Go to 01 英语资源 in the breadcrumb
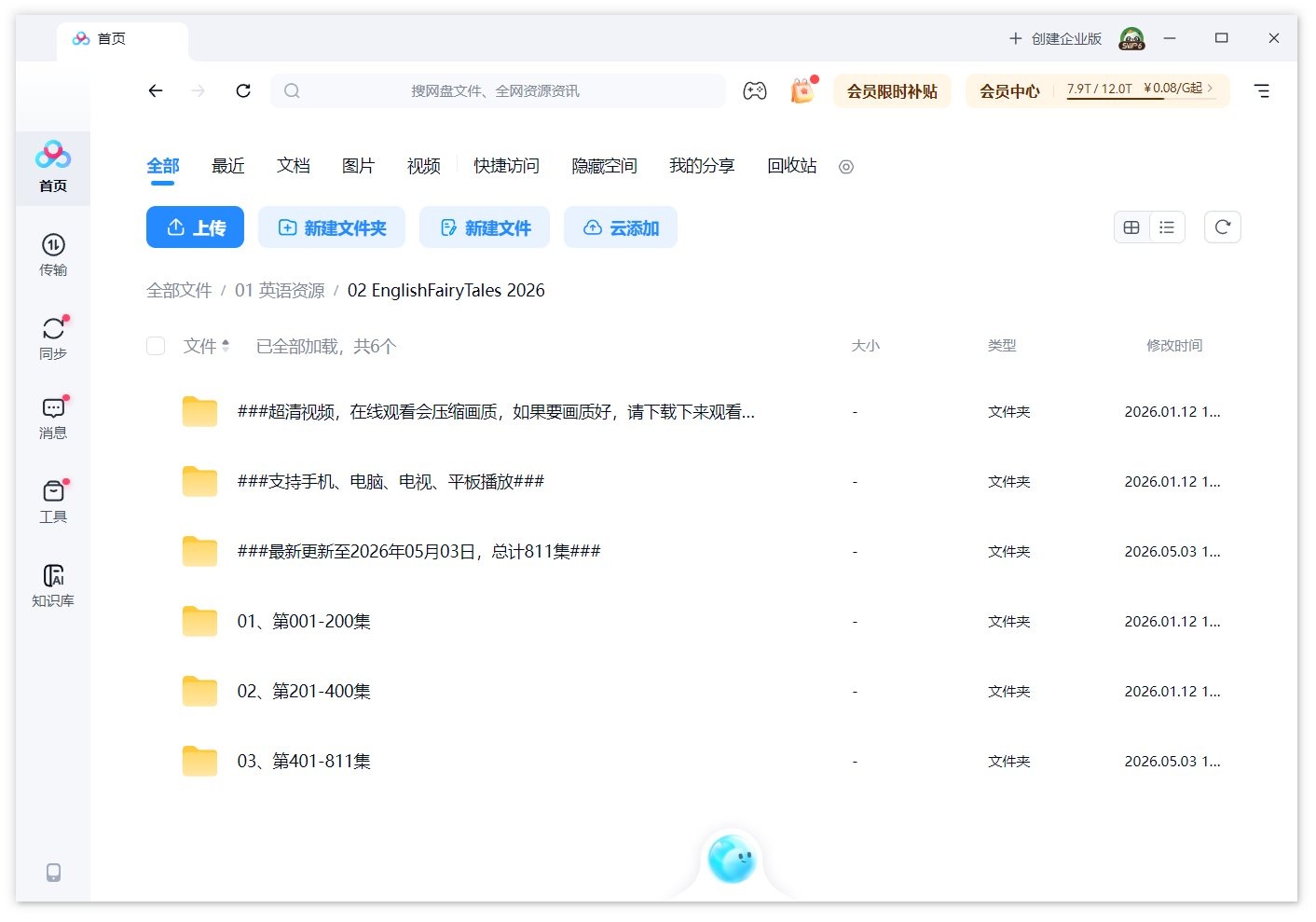Viewport: 1316px width, 922px height. tap(280, 290)
